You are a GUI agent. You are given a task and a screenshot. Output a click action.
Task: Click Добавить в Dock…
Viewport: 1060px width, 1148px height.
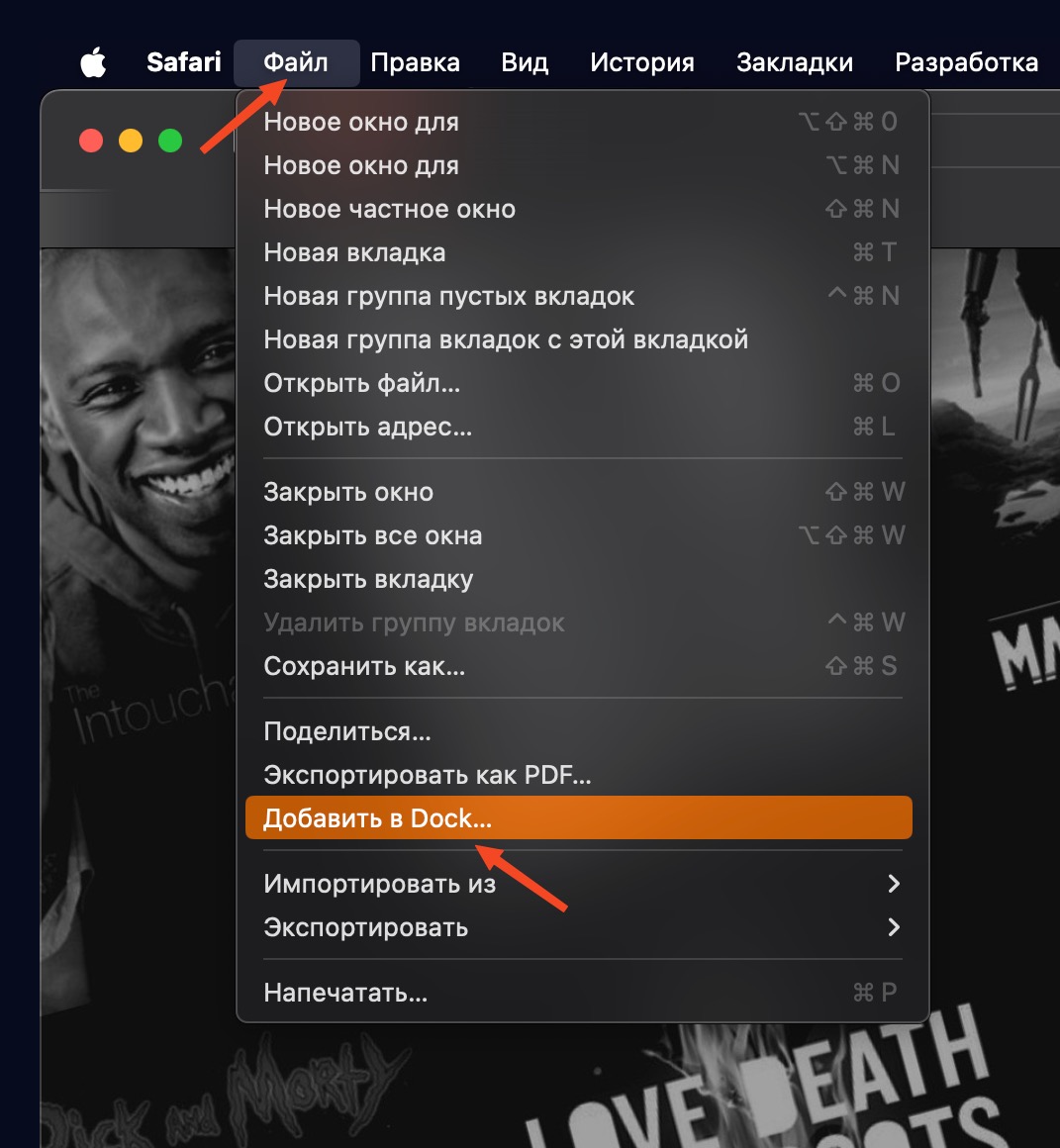[x=579, y=817]
